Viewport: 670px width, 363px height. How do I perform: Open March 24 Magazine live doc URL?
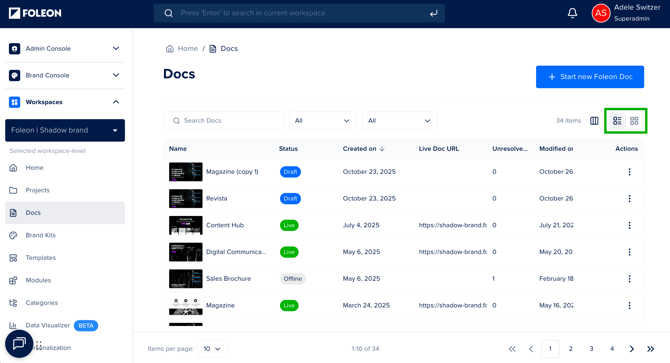(x=453, y=306)
